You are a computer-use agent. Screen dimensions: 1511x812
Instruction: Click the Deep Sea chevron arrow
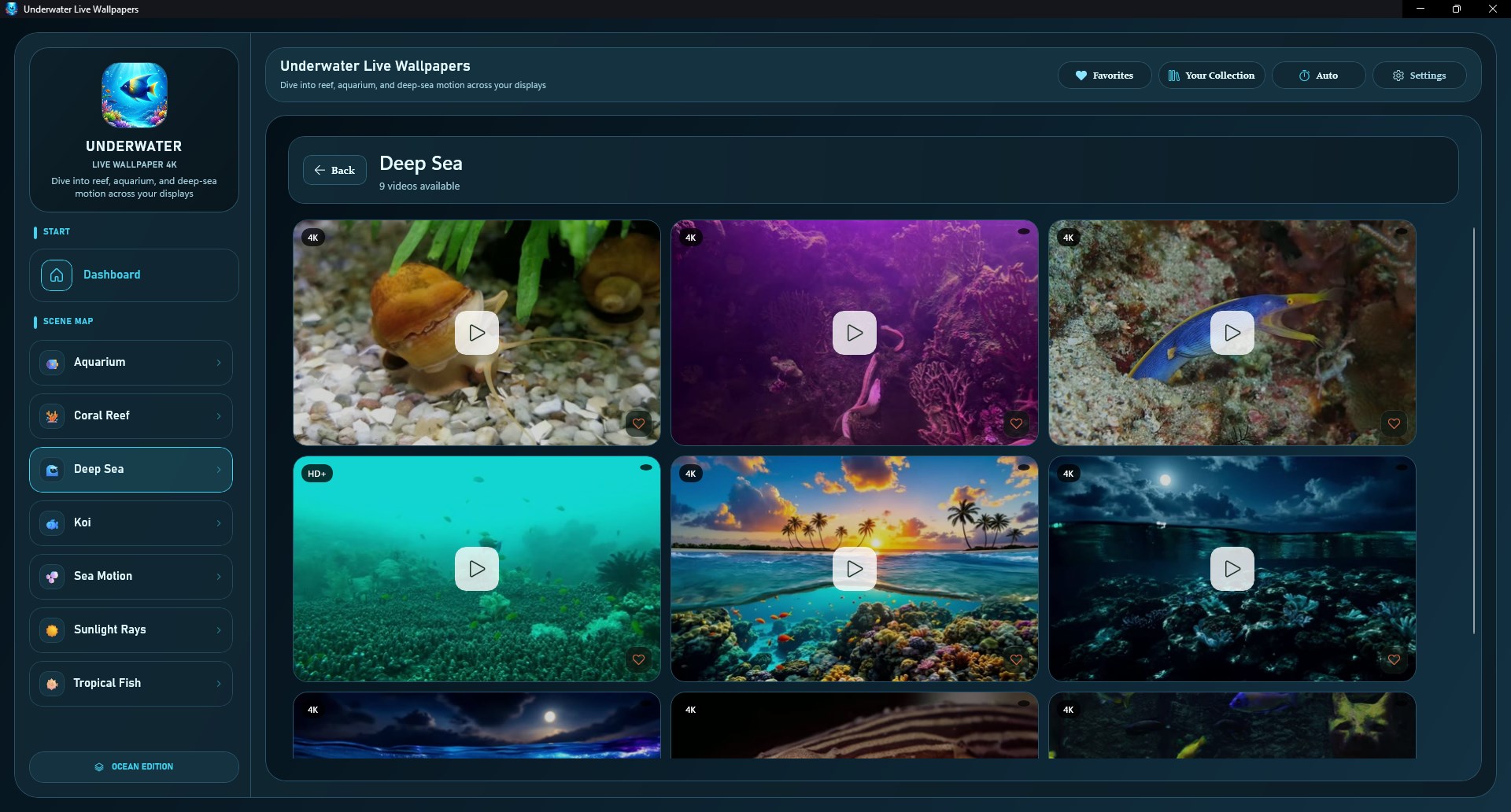point(219,470)
